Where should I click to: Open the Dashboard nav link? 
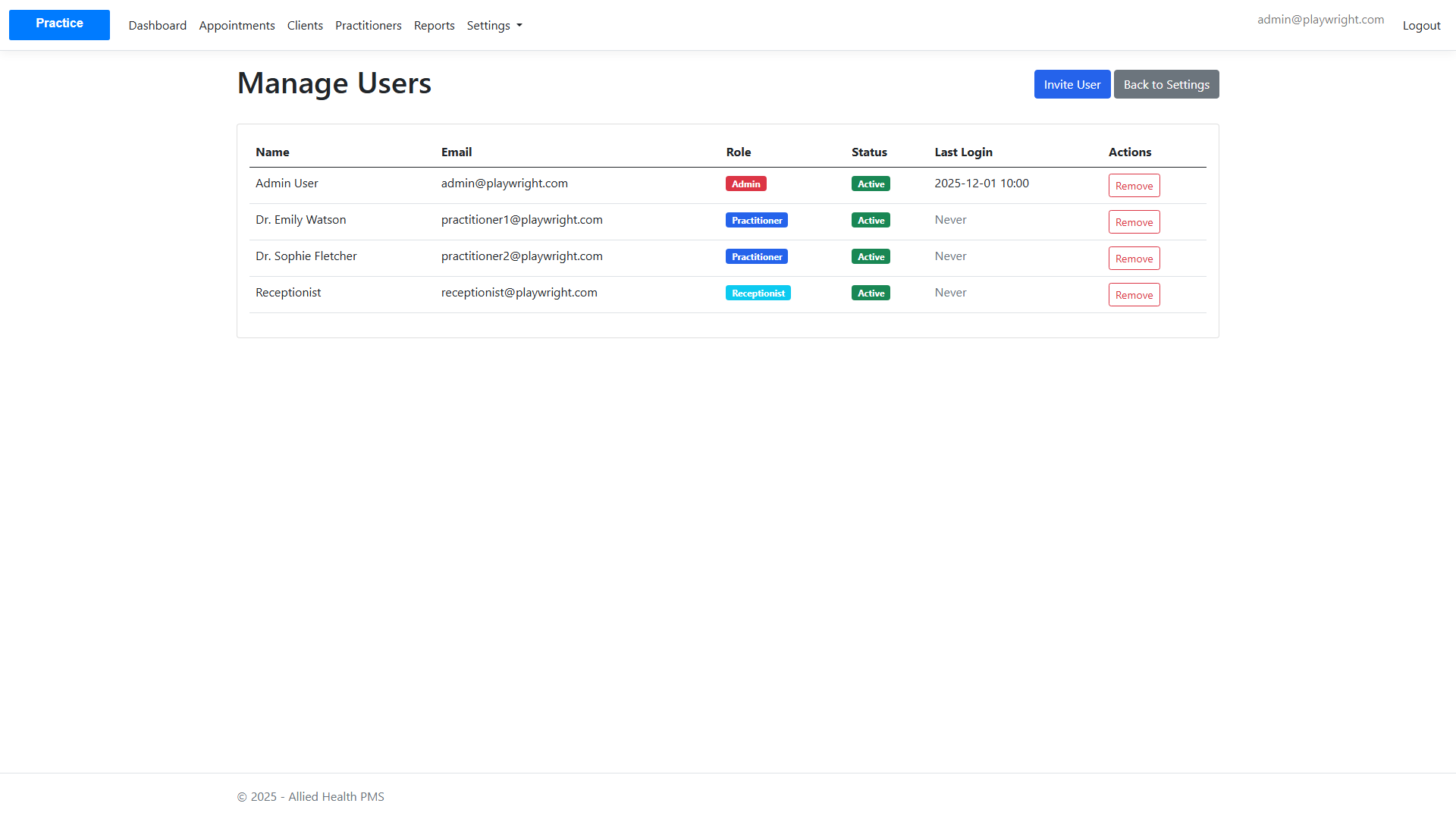coord(158,25)
